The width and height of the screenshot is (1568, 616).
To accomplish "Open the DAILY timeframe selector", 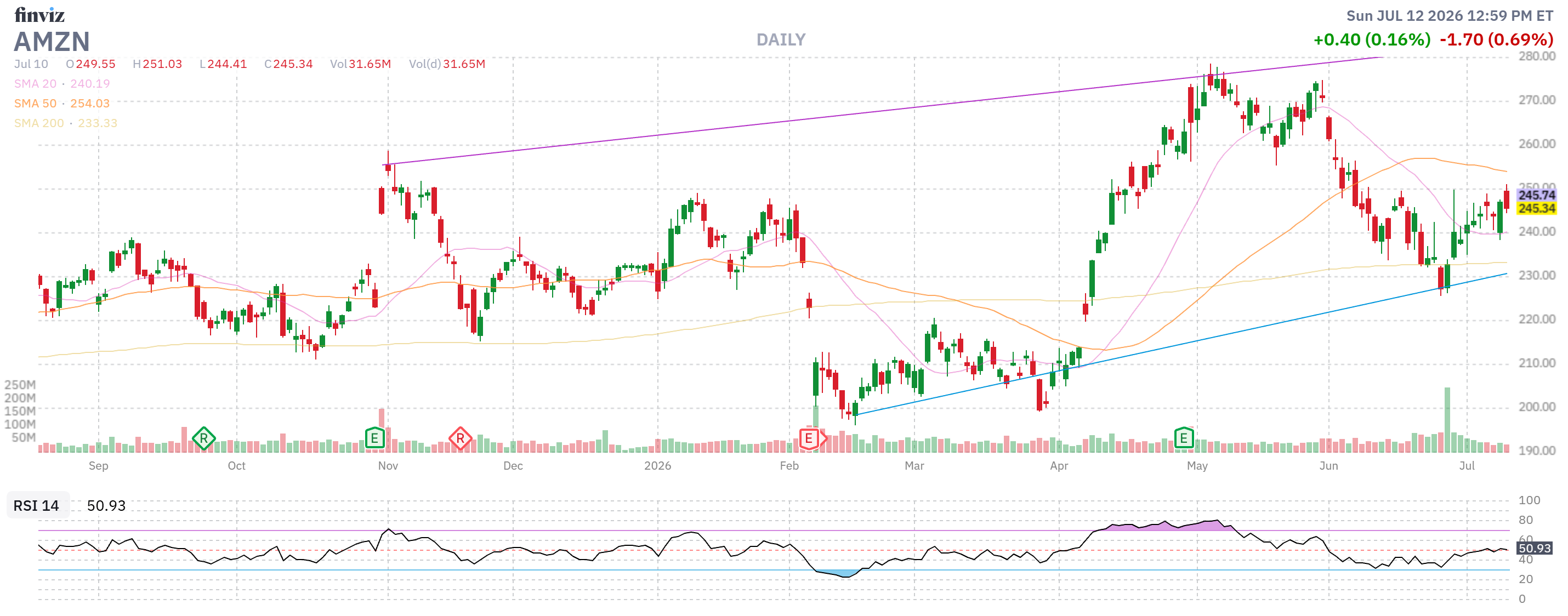I will pyautogui.click(x=780, y=39).
